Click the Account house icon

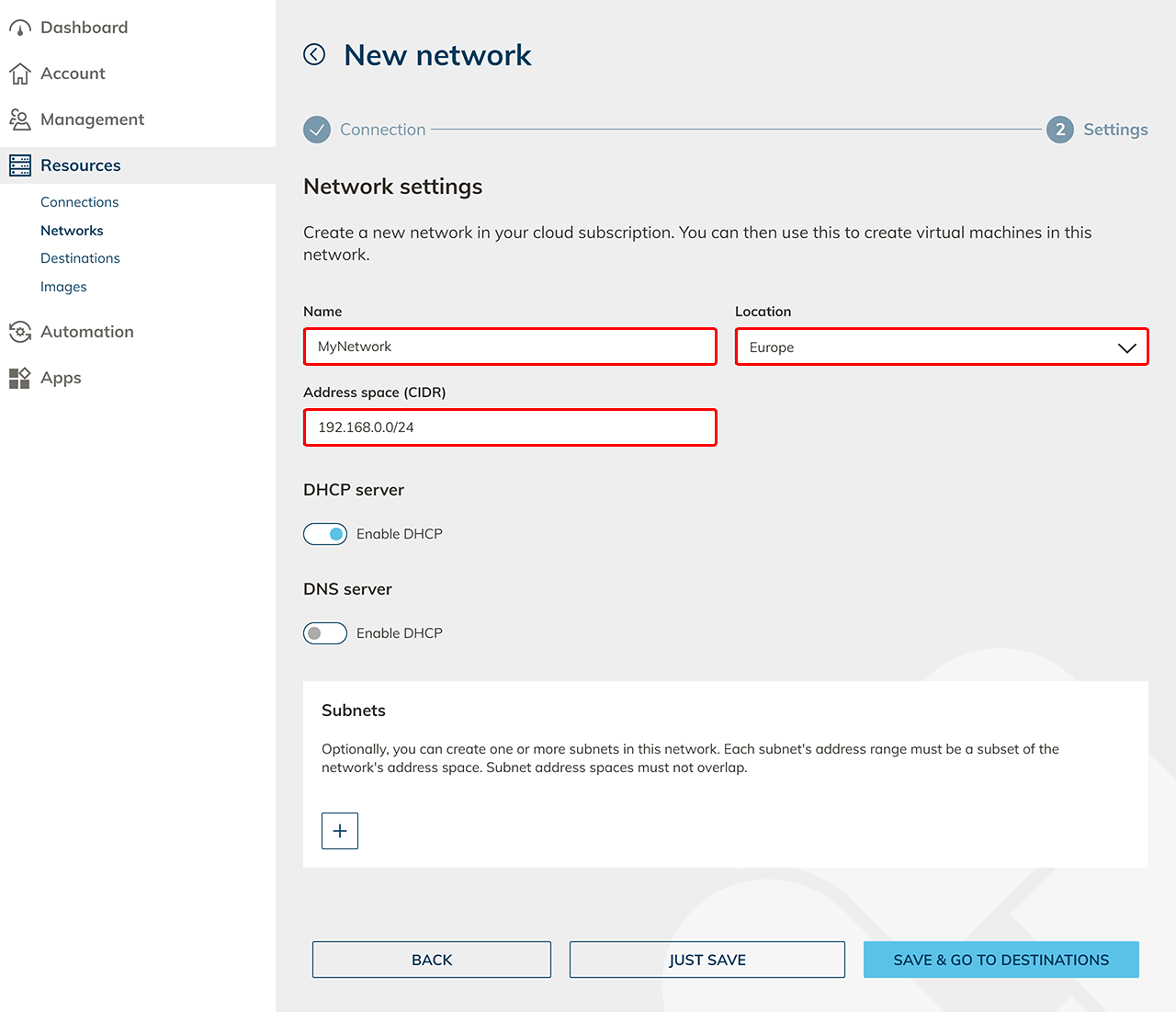pos(19,74)
